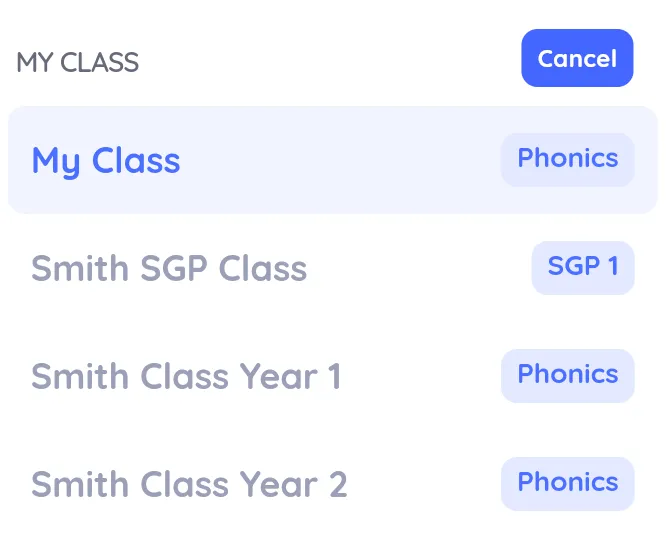
Task: Click the "Smith SGP Class" name text
Action: pos(169,269)
